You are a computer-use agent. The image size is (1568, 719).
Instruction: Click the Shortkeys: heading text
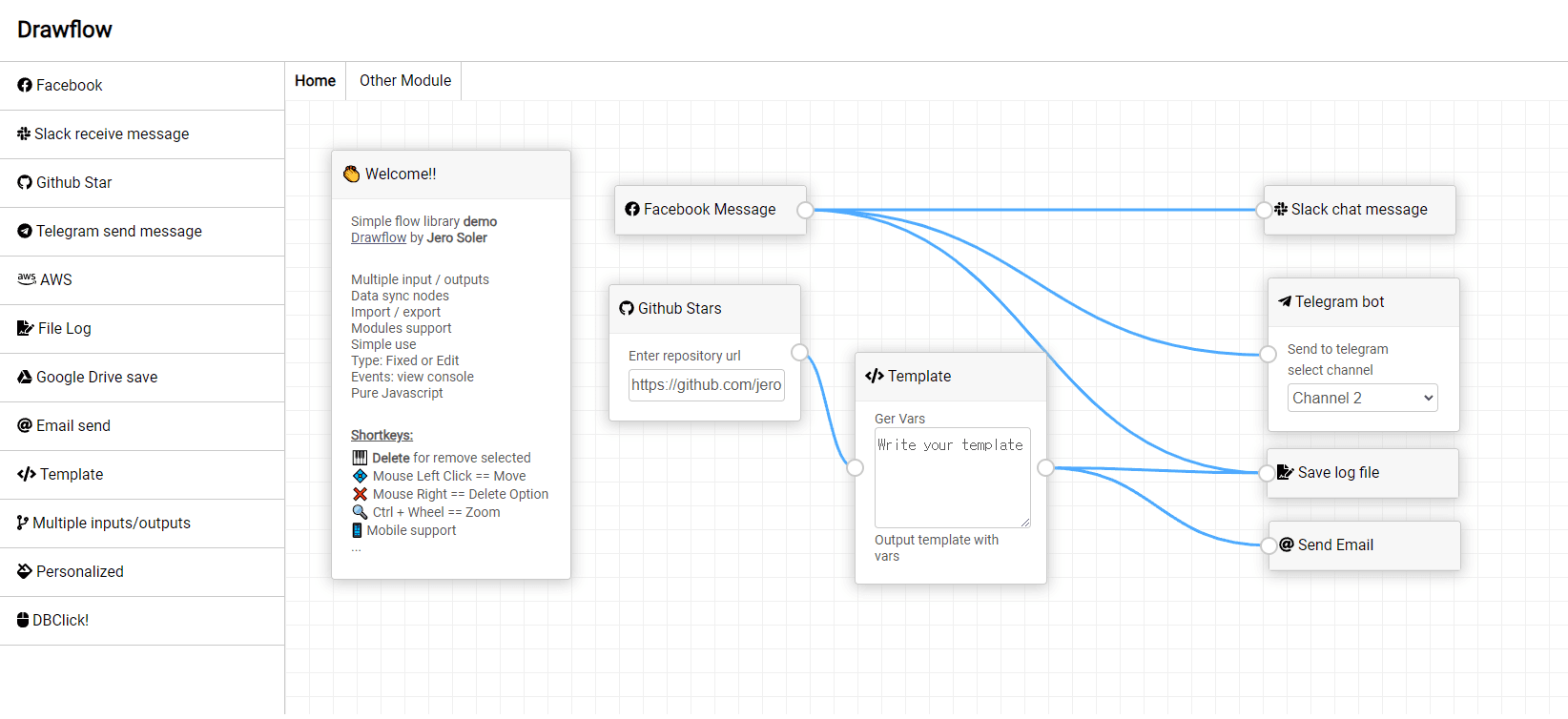[382, 435]
